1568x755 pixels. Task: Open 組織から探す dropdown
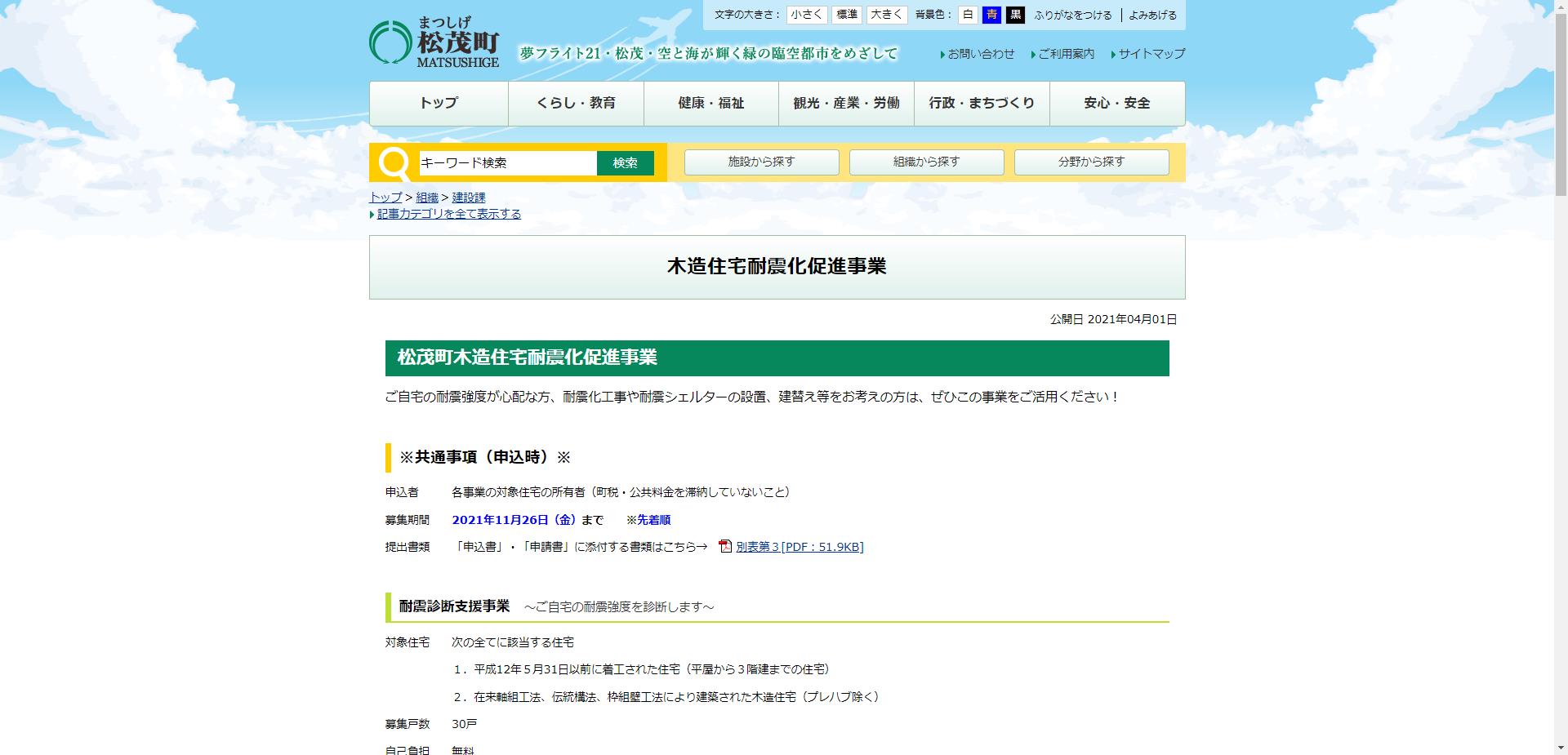tap(927, 162)
